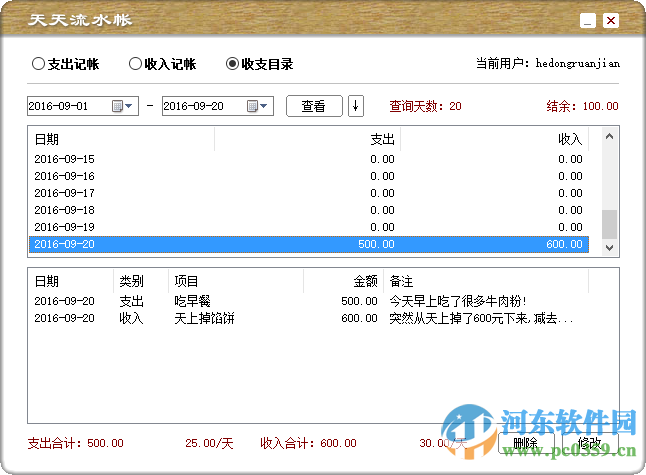
Task: Minimize the 天天流水帐 window
Action: pos(588,20)
